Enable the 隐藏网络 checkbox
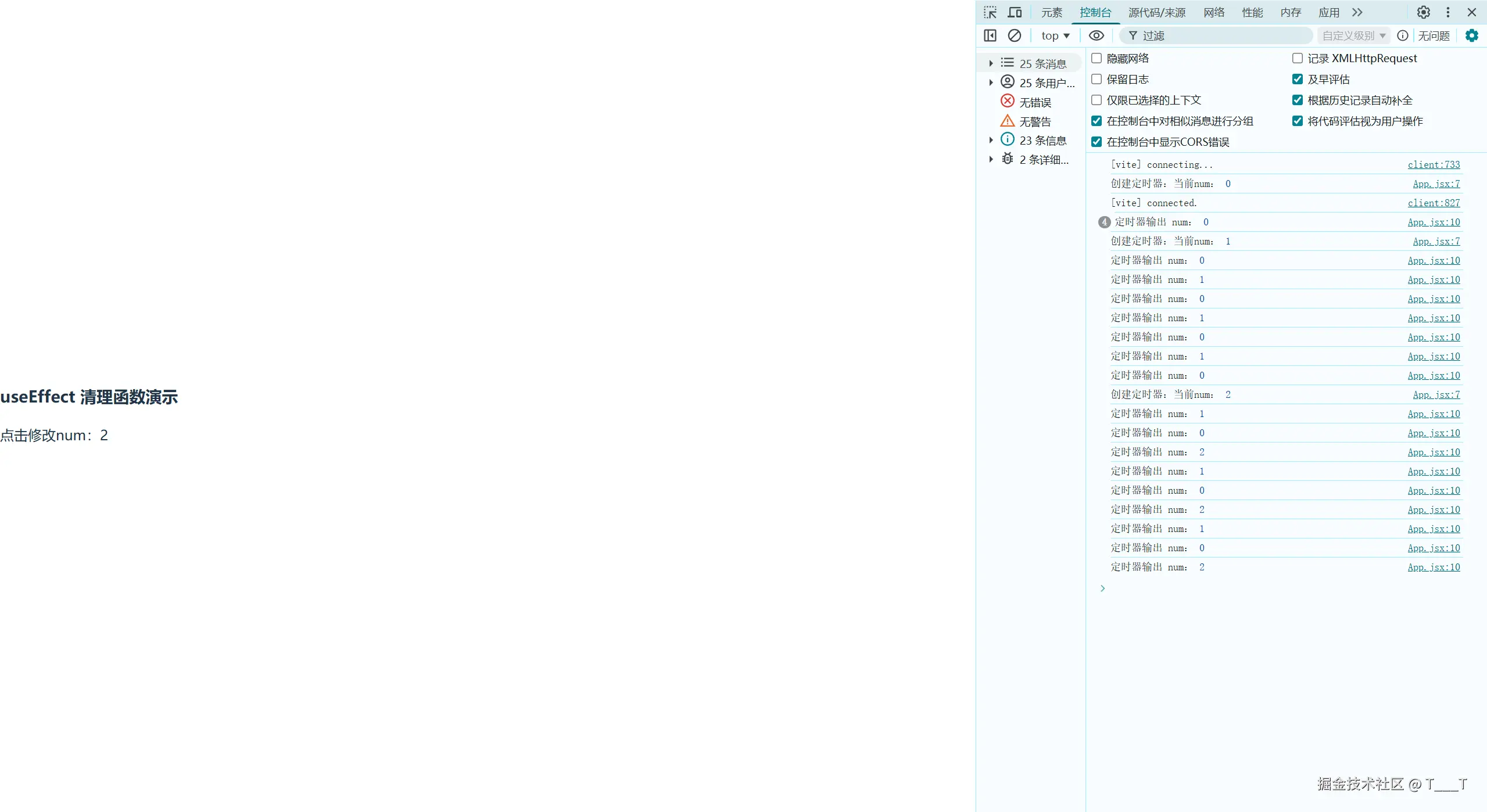This screenshot has height=812, width=1487. point(1097,58)
